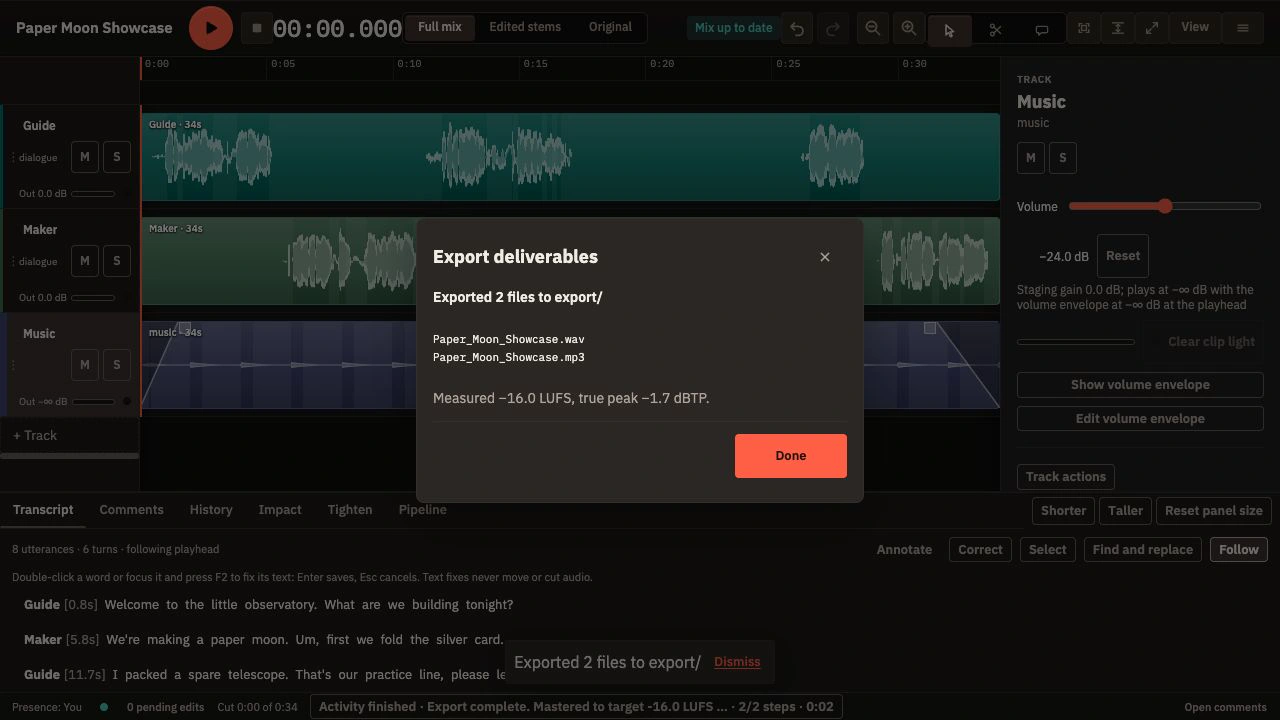Switch to the Comments tab
The width and height of the screenshot is (1280, 720).
[x=131, y=510]
